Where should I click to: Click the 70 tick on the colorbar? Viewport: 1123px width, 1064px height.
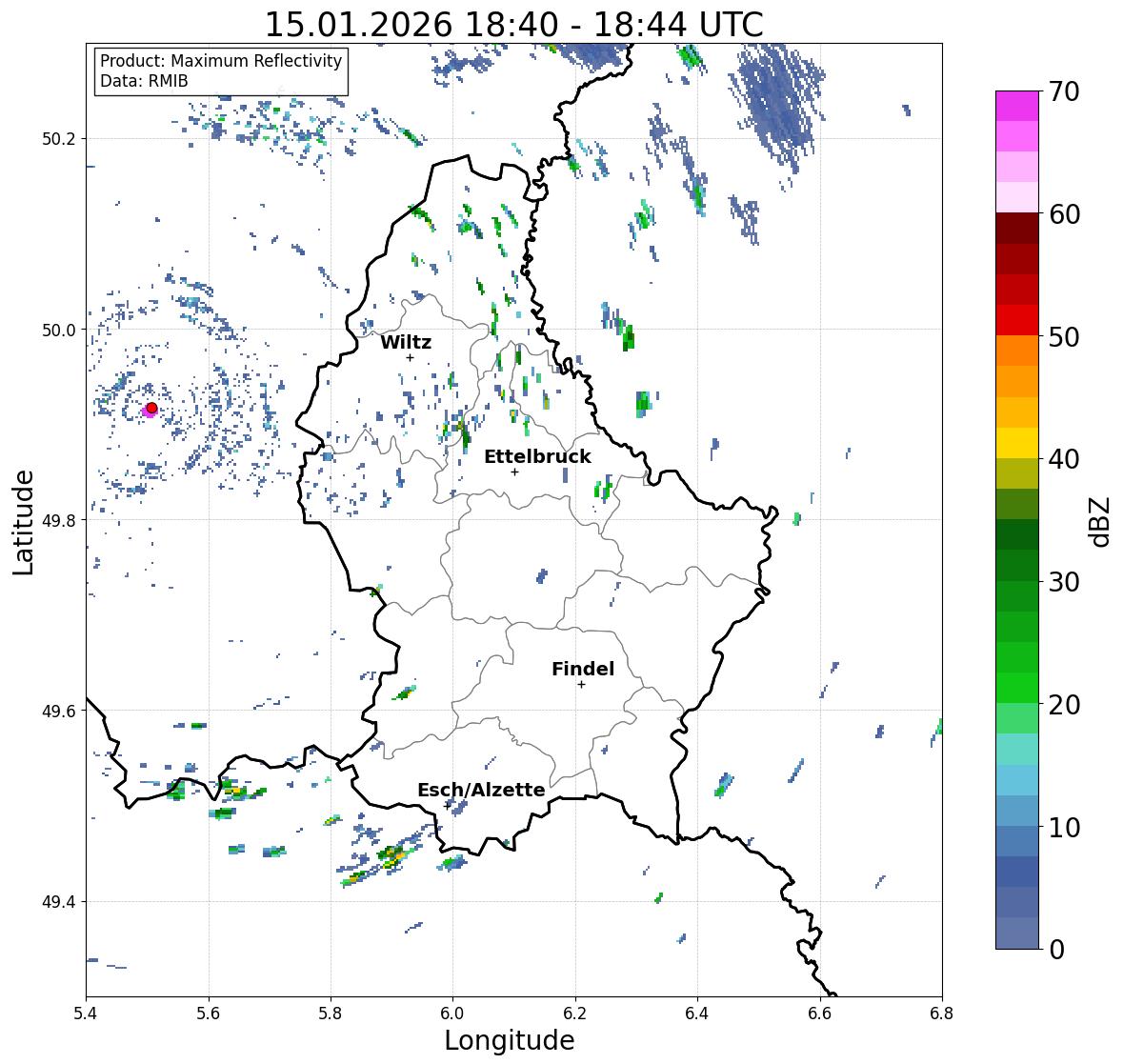point(1064,91)
